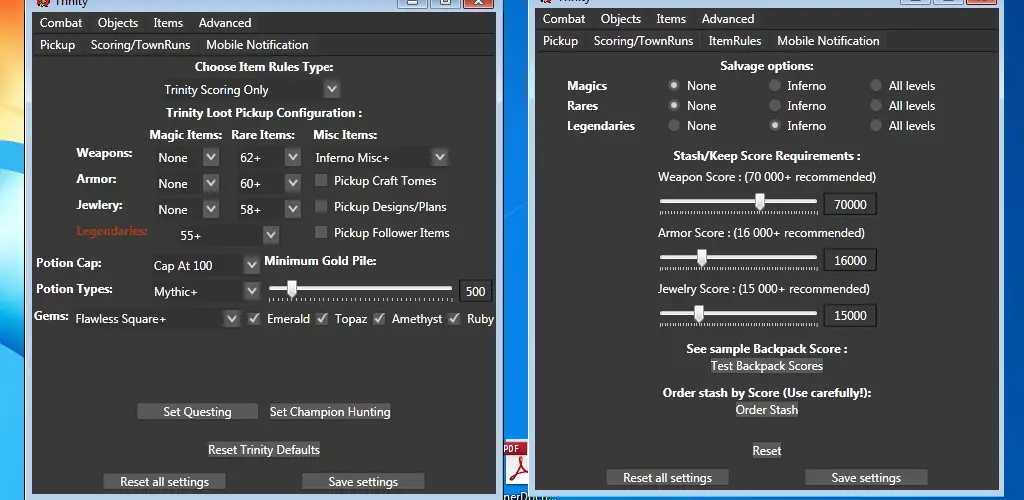
Task: Select All levels radio for Rares salvage
Action: 876,105
